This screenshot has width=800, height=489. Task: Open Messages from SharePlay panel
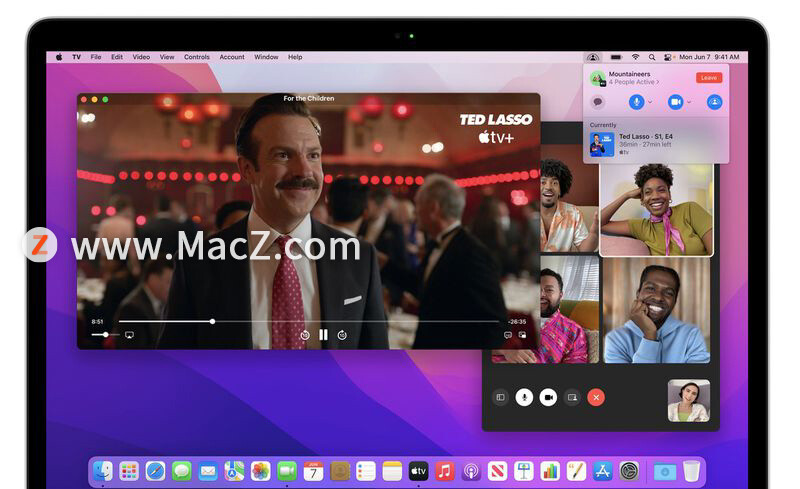click(x=597, y=102)
